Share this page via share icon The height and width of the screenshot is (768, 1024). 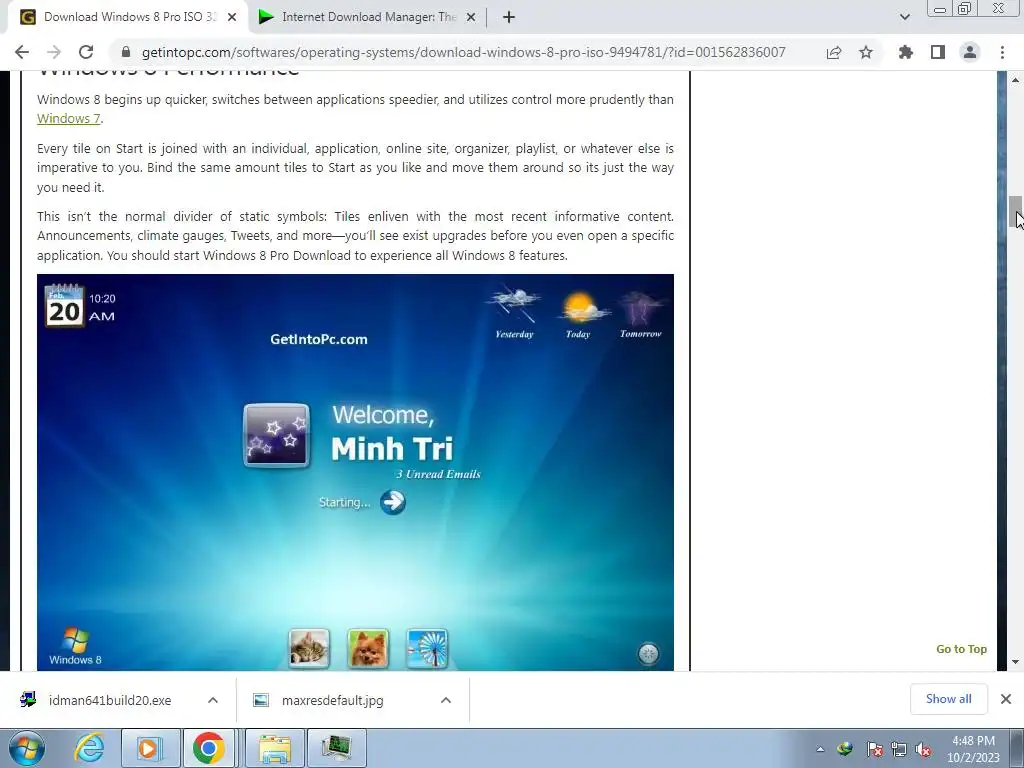click(x=833, y=52)
